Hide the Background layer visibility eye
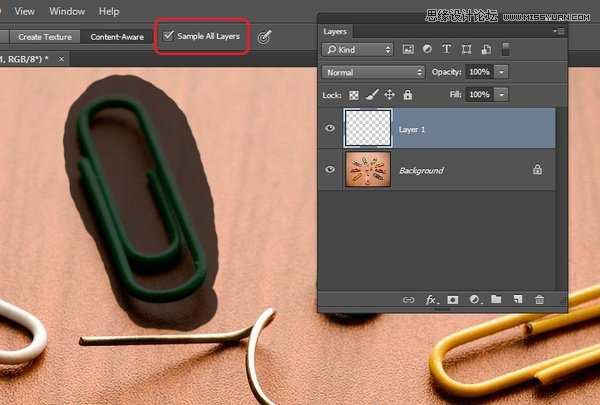600x405 pixels. click(330, 170)
